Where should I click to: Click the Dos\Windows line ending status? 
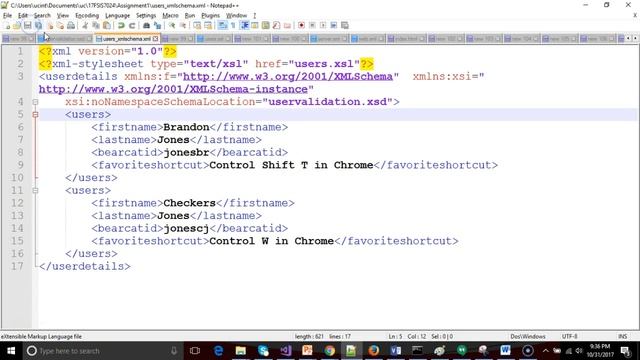(528, 337)
